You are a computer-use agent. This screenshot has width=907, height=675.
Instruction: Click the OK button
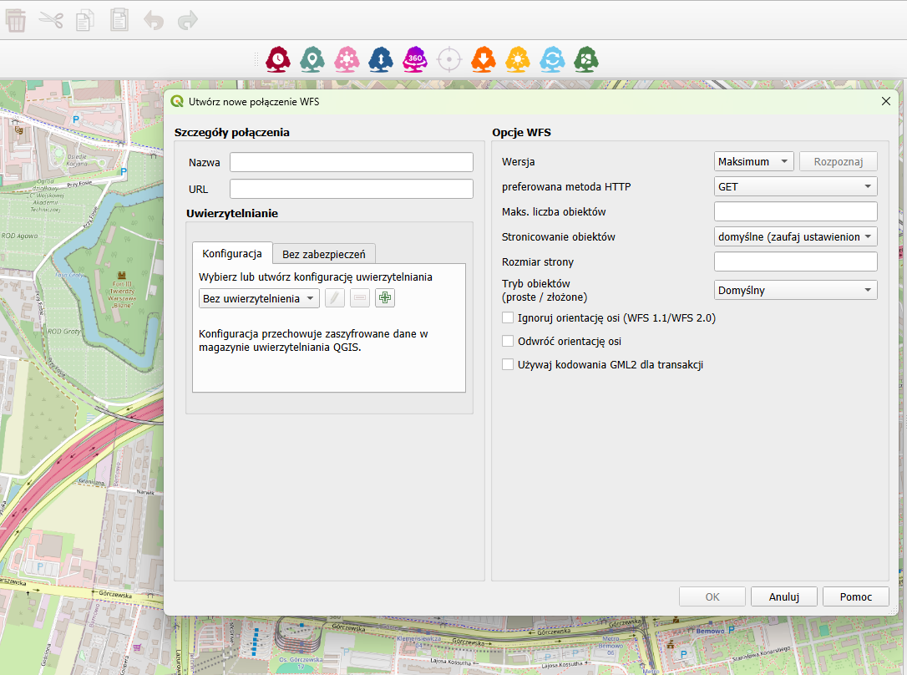[x=712, y=596]
